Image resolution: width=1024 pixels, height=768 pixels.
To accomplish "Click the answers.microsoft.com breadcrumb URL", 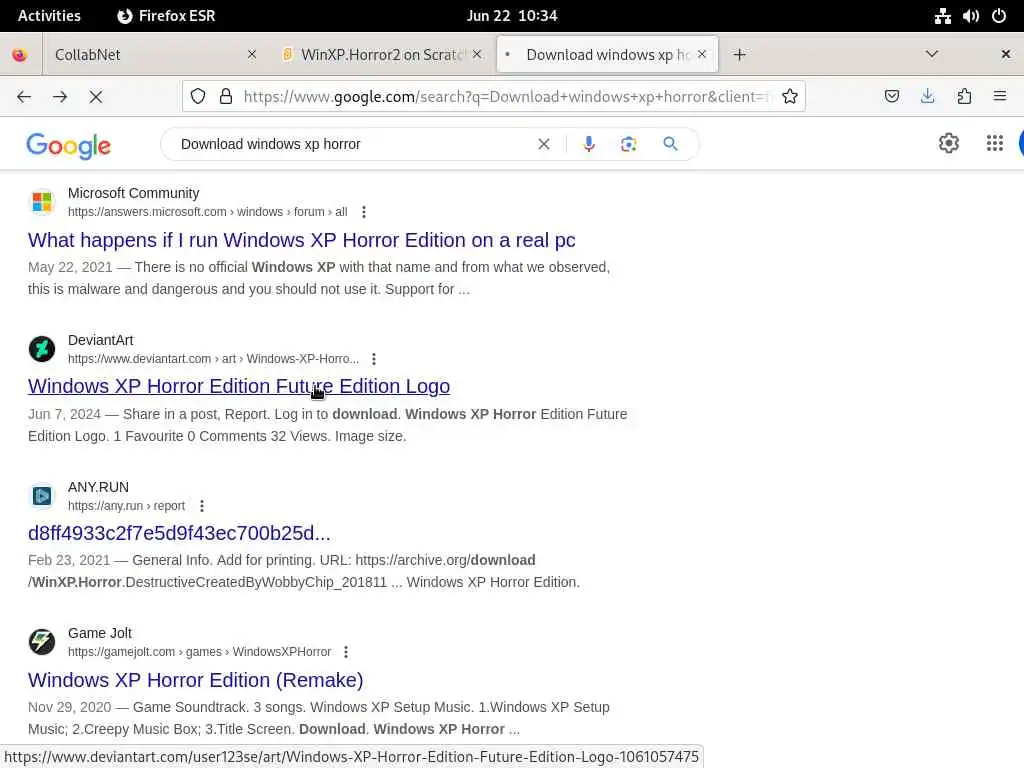I will pyautogui.click(x=208, y=212).
